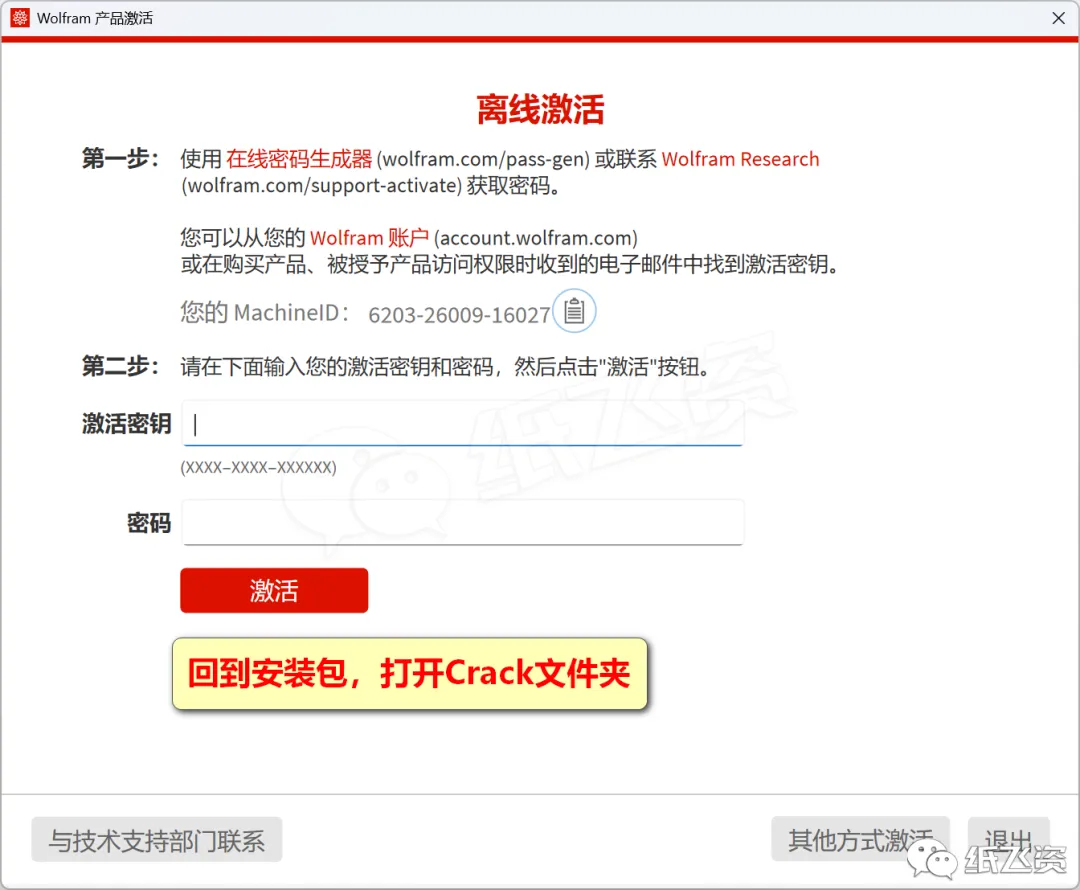Click the 离线激活 heading
The height and width of the screenshot is (890, 1080).
point(541,110)
